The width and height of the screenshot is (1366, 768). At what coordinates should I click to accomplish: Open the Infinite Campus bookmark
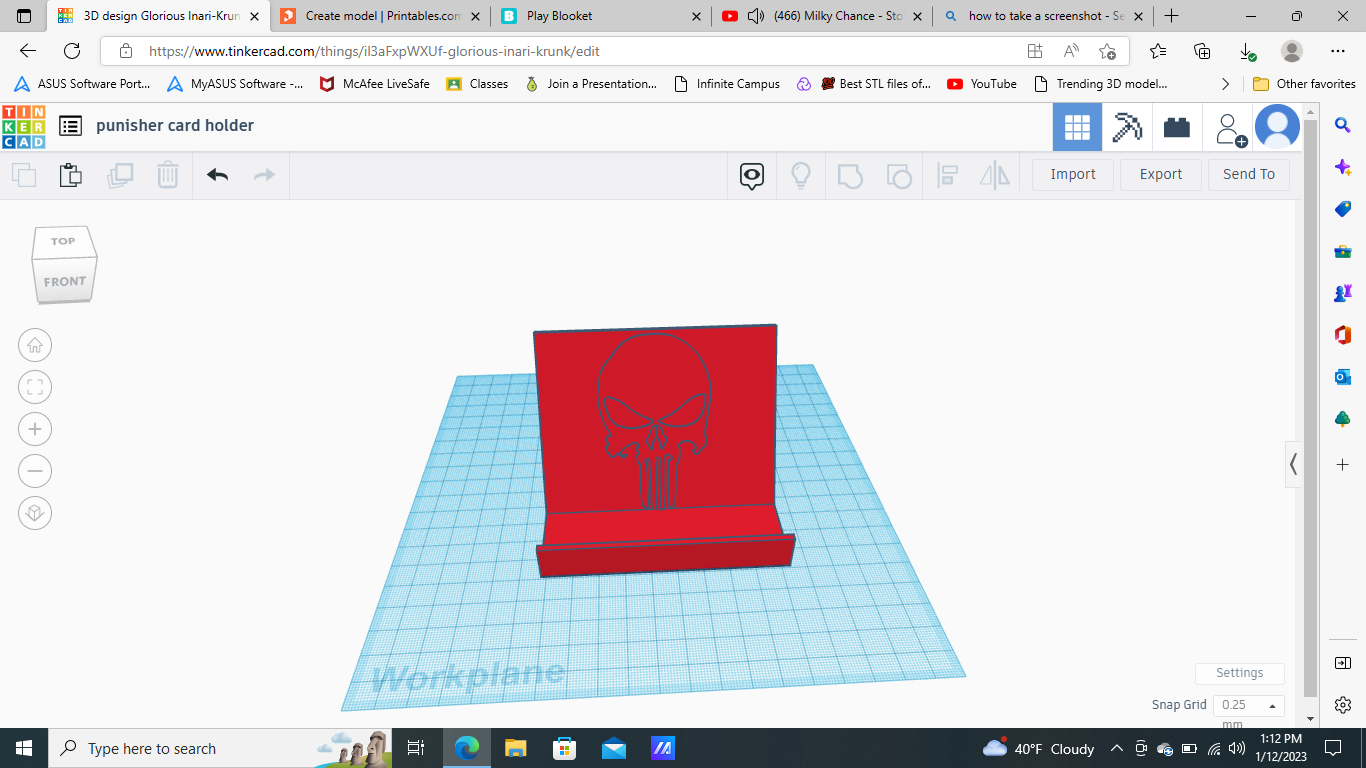[x=727, y=84]
